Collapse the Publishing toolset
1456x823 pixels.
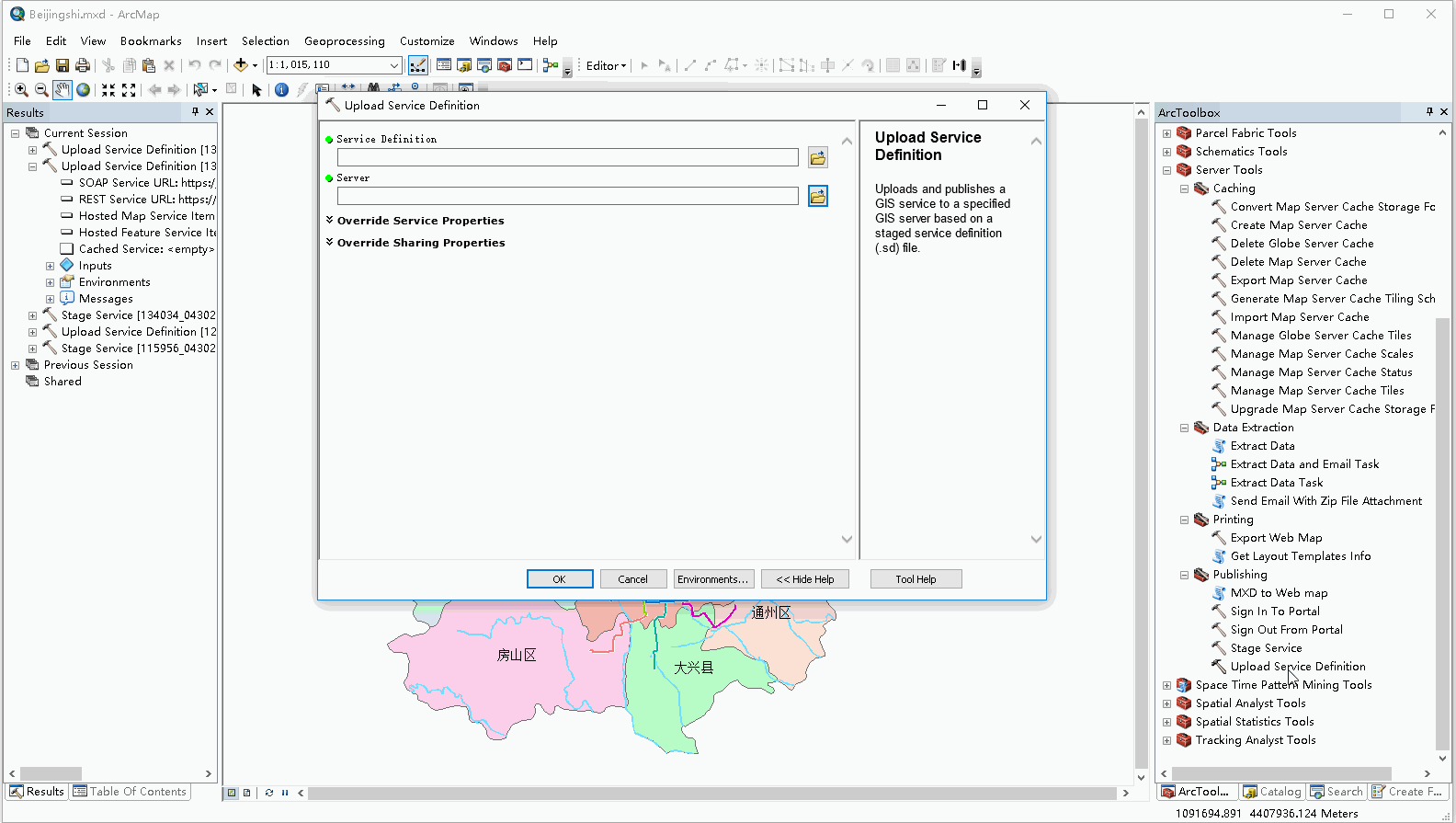tap(1185, 575)
